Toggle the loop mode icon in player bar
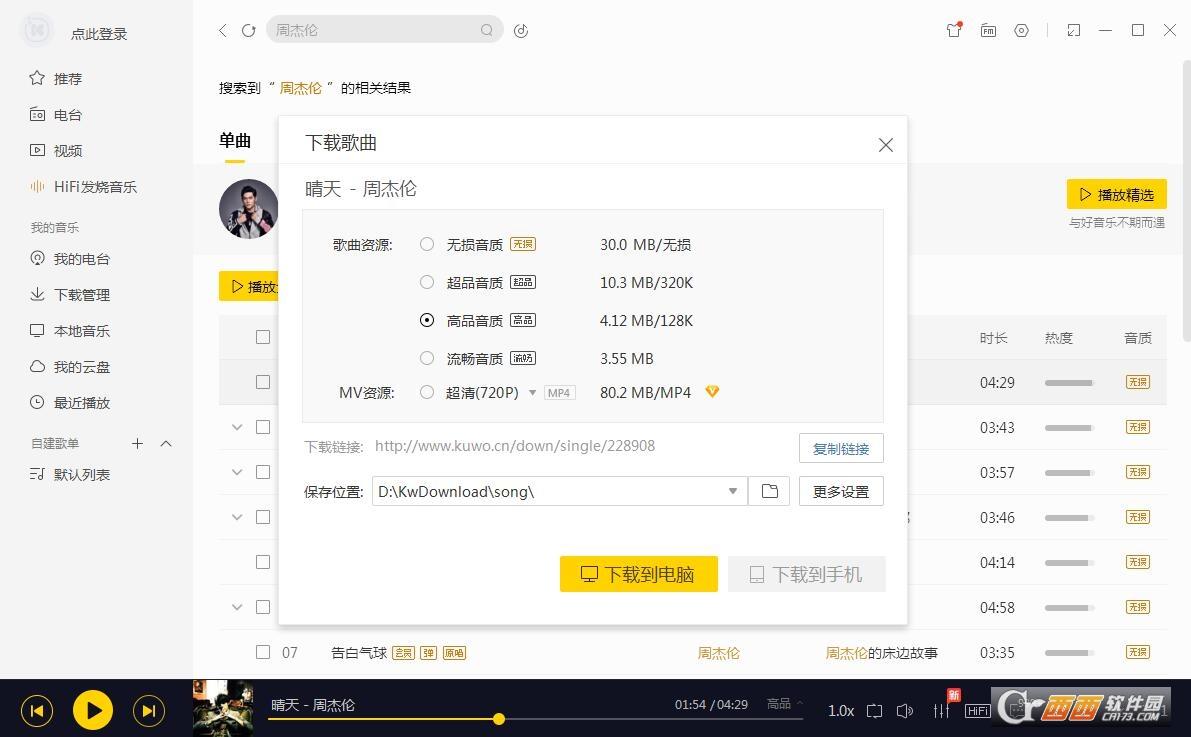 875,711
